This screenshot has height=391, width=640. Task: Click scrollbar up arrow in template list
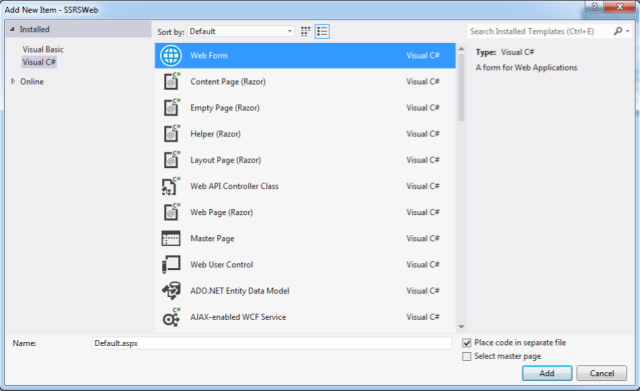(x=461, y=49)
